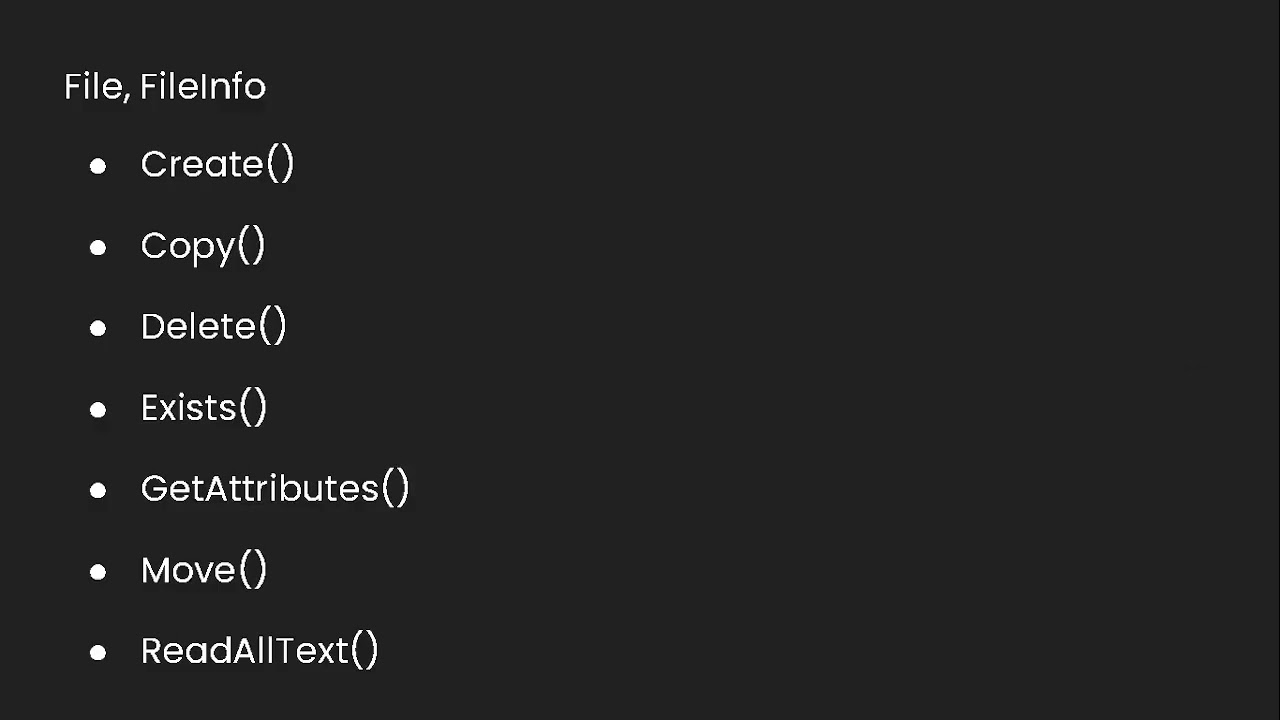The height and width of the screenshot is (720, 1280).
Task: Click the word GetAttributes in the list
Action: [260, 489]
